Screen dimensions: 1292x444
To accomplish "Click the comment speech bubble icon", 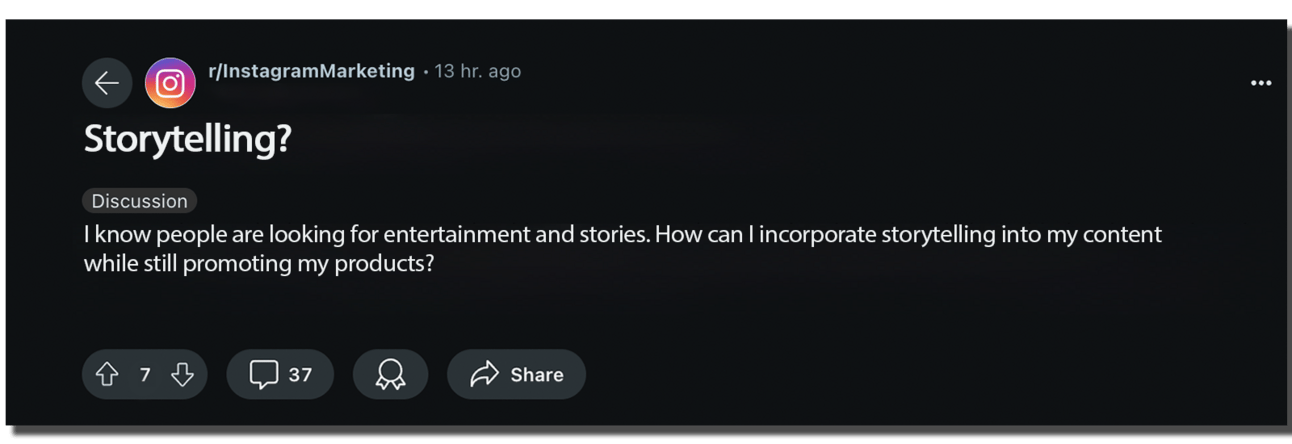I will 263,375.
